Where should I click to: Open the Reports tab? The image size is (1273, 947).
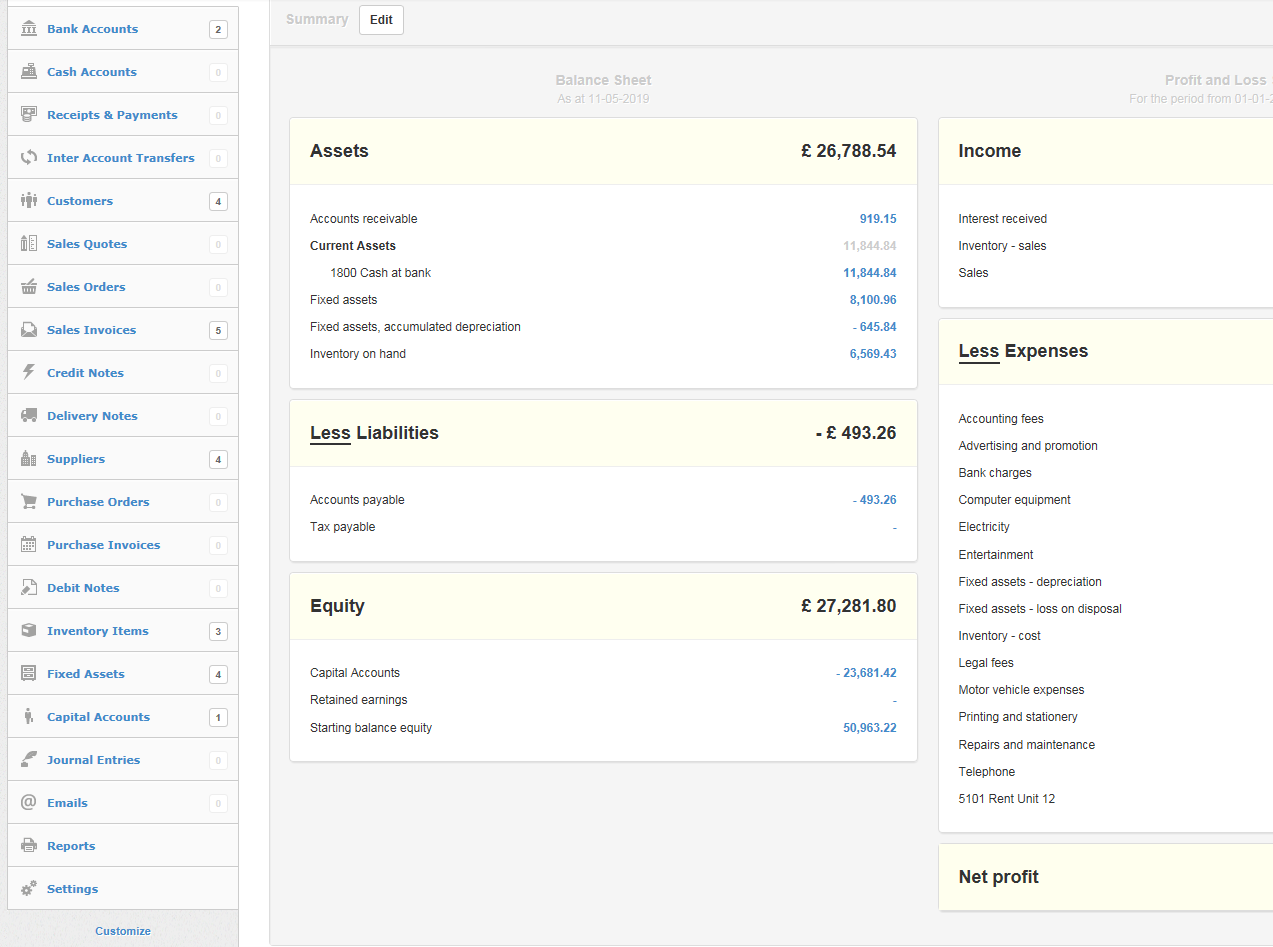123,846
